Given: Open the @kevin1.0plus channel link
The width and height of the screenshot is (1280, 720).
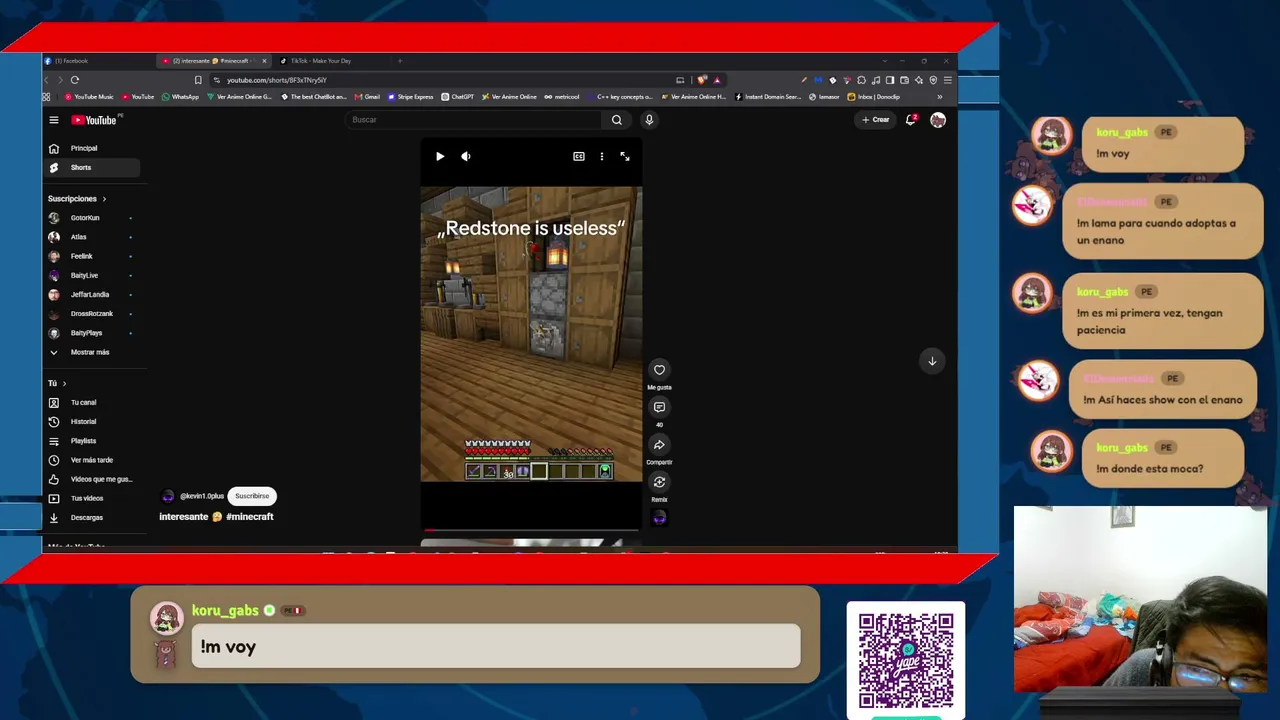Looking at the screenshot, I should pyautogui.click(x=202, y=496).
